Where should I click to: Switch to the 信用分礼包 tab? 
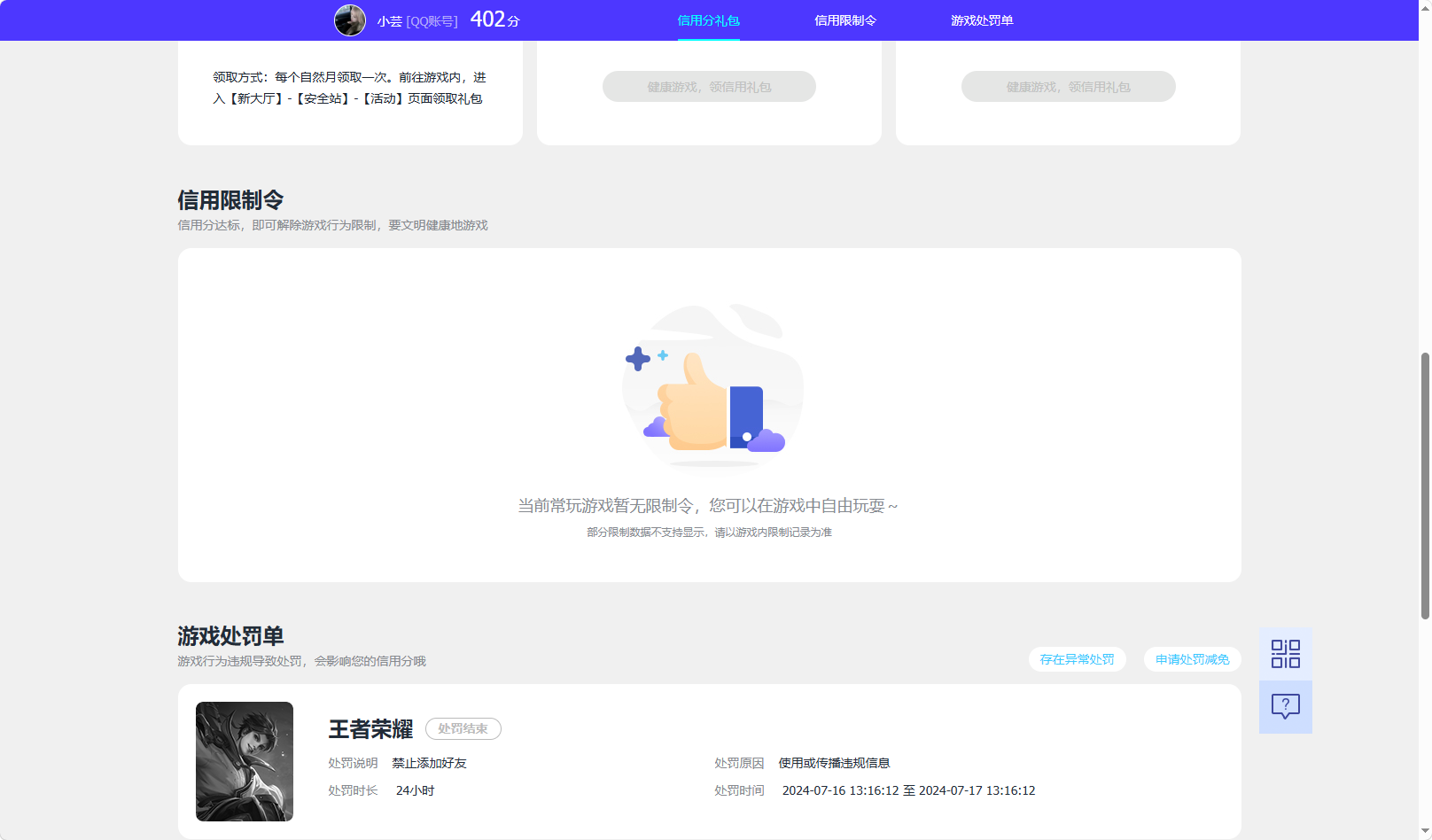[x=708, y=19]
